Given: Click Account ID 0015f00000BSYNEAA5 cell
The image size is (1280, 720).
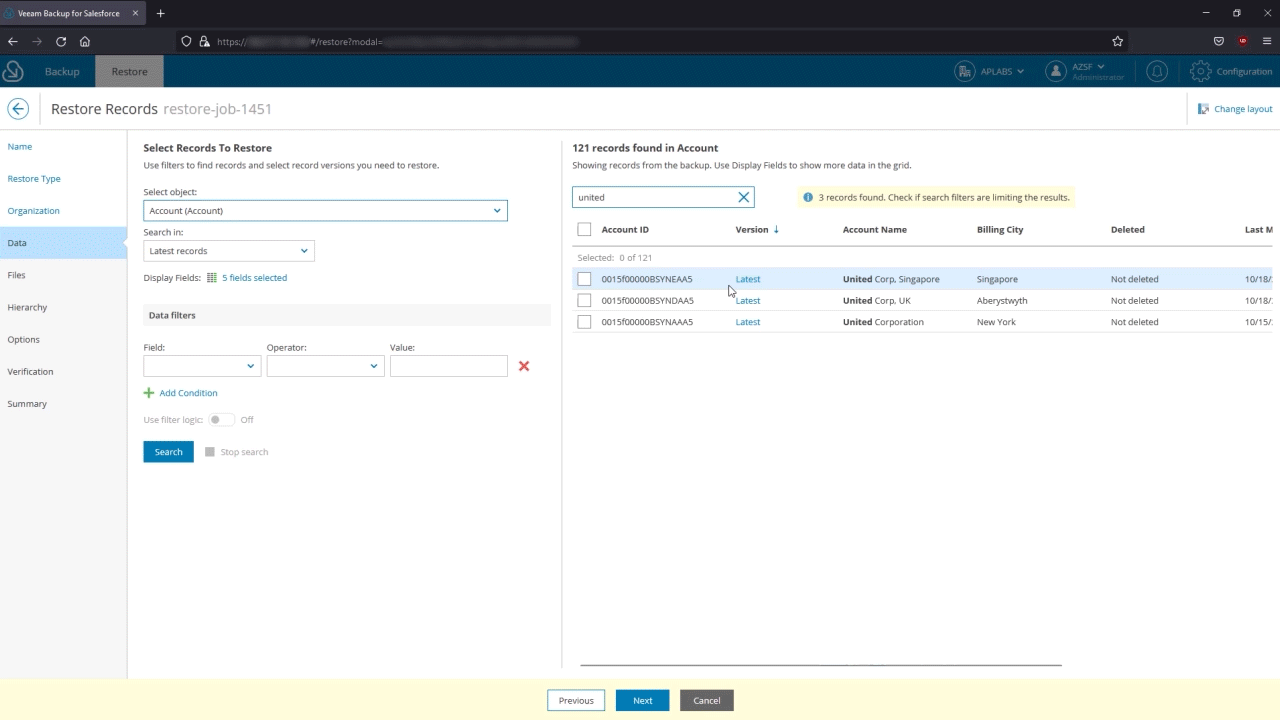Looking at the screenshot, I should (647, 279).
